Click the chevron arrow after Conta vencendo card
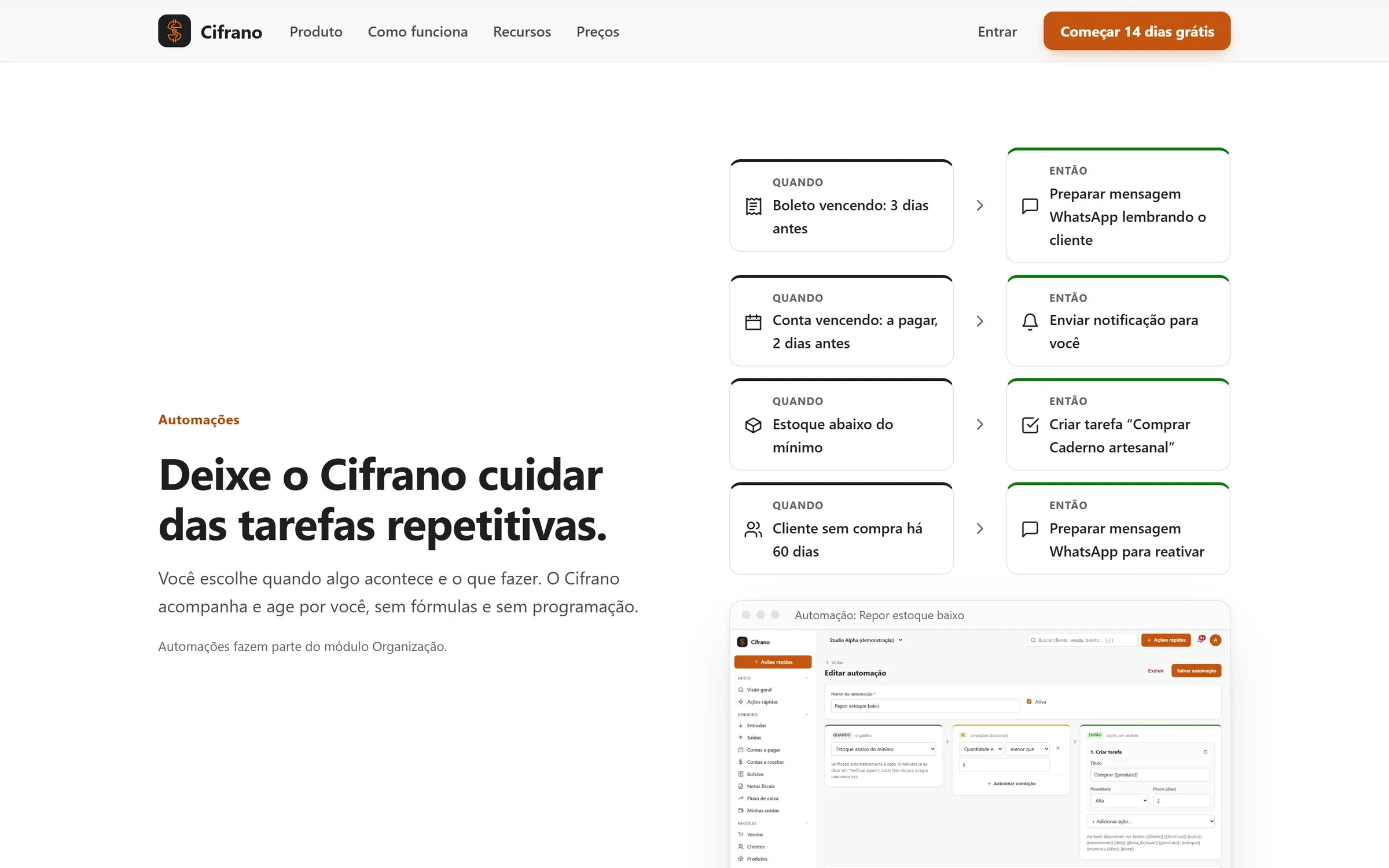1389x868 pixels. [980, 322]
